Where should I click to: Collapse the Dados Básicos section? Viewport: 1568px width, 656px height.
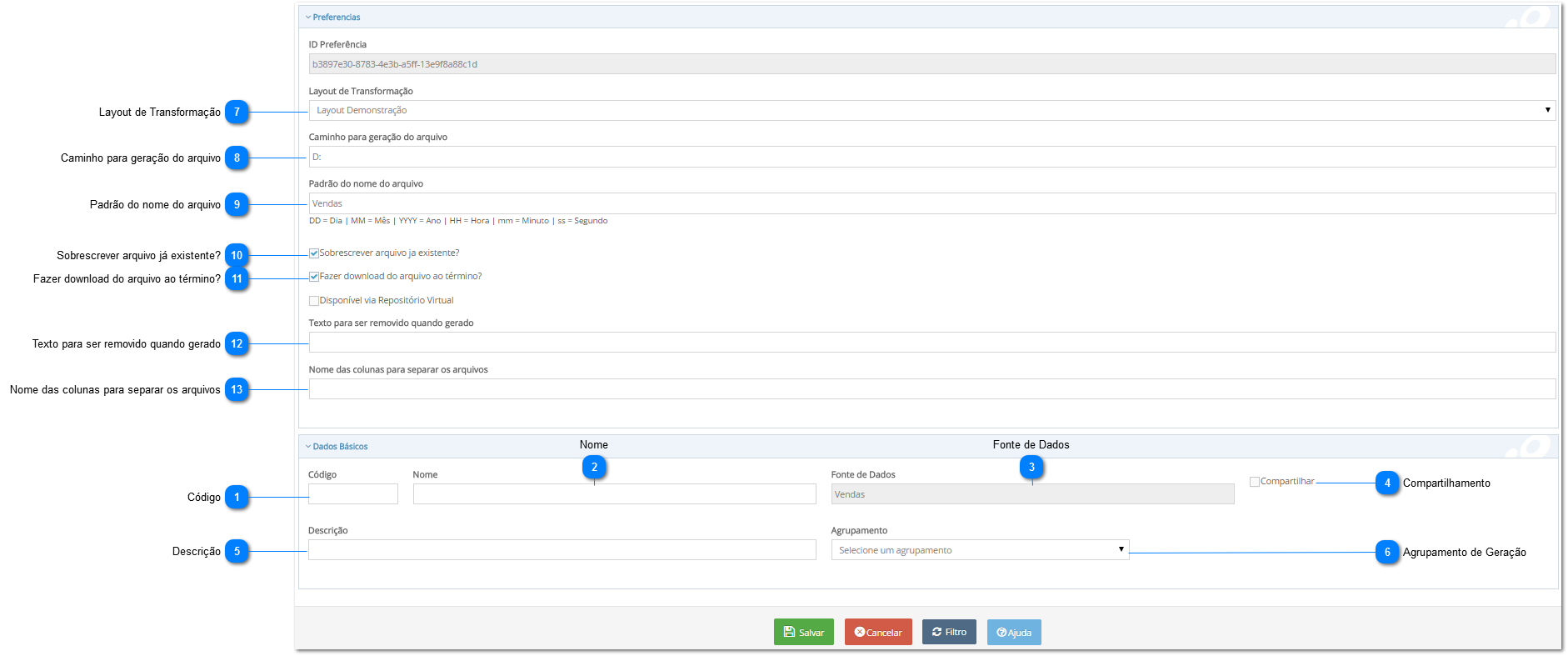[x=337, y=447]
